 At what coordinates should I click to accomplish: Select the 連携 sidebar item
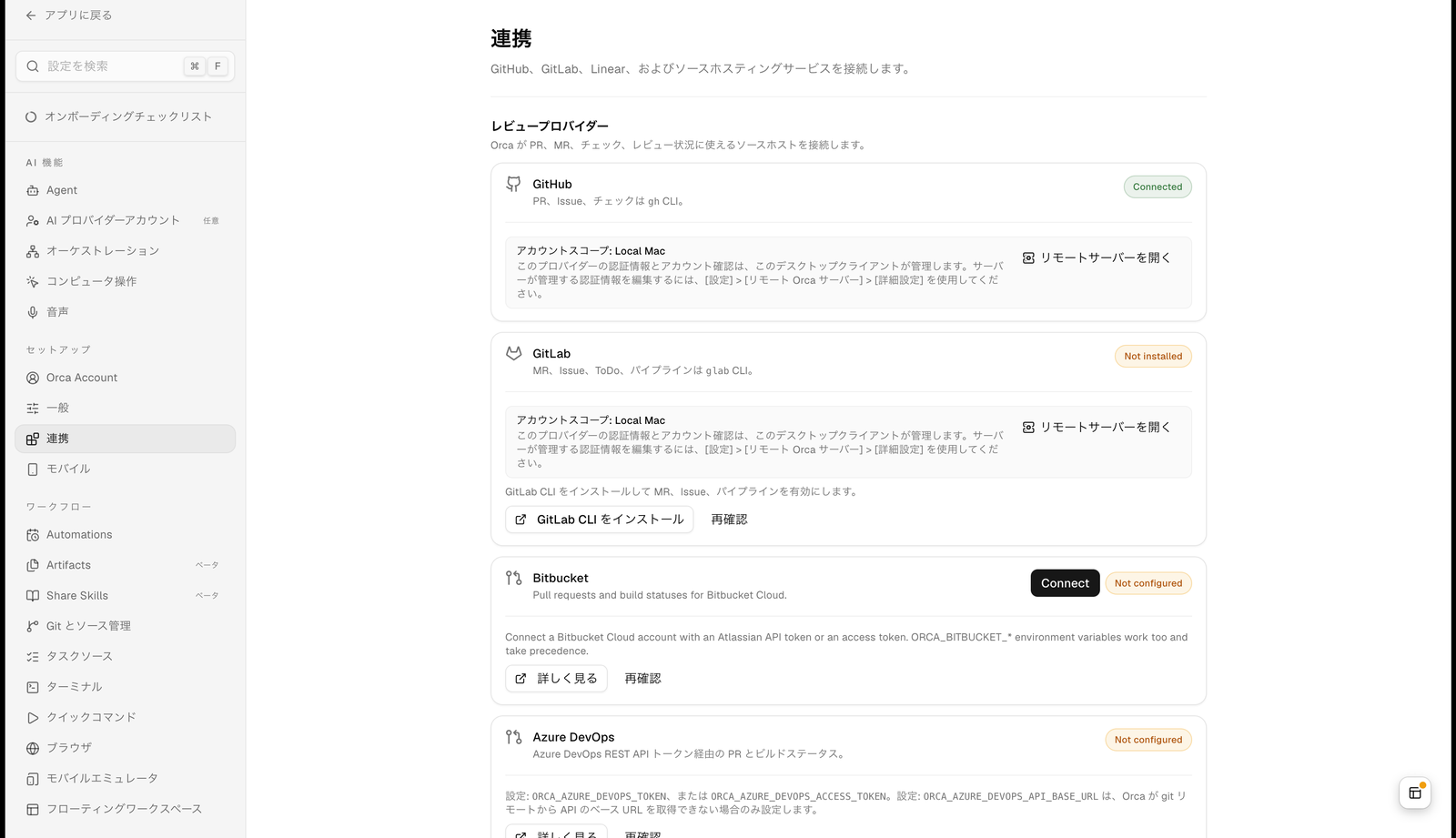point(125,439)
